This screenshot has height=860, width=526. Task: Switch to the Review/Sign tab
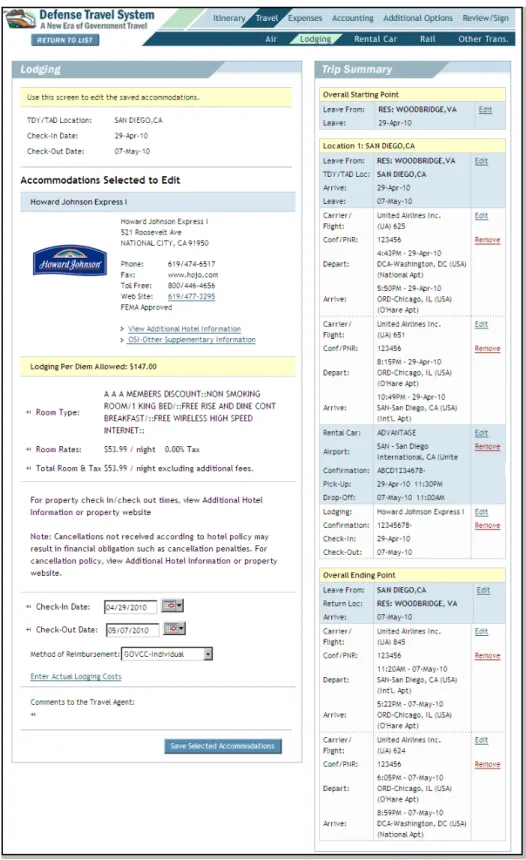click(485, 18)
